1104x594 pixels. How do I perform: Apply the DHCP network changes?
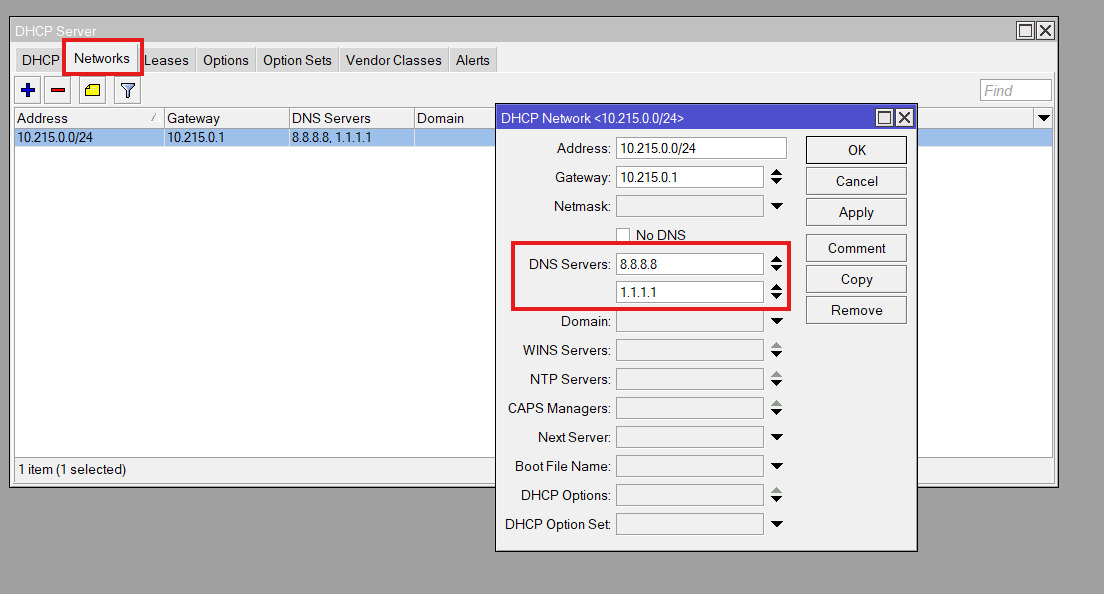[x=855, y=211]
